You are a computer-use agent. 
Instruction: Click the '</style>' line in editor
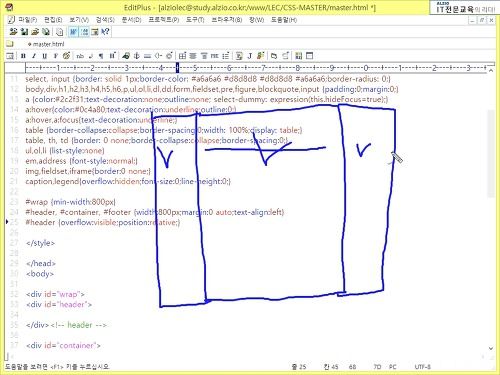pos(40,243)
